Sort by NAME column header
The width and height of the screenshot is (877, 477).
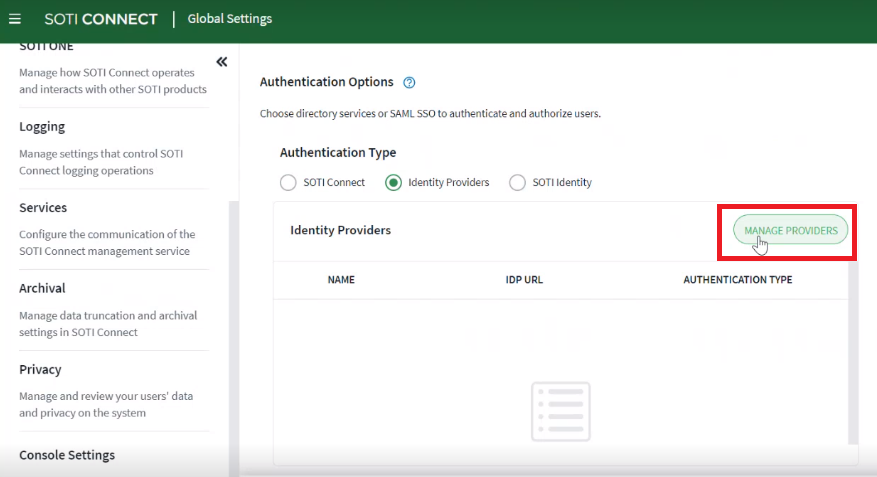[x=341, y=280]
